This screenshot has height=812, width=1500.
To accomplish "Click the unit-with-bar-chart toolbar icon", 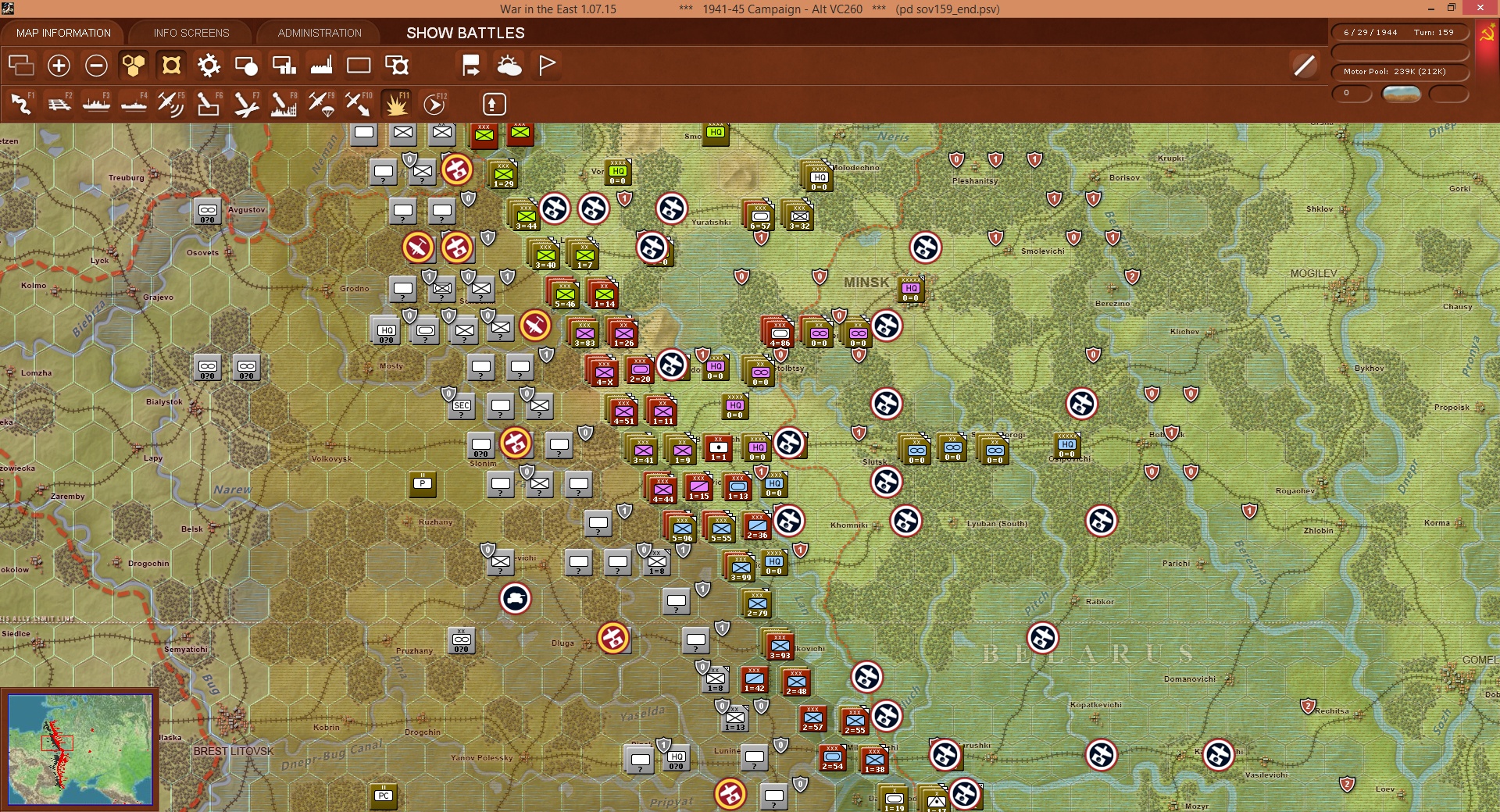I will (x=284, y=66).
